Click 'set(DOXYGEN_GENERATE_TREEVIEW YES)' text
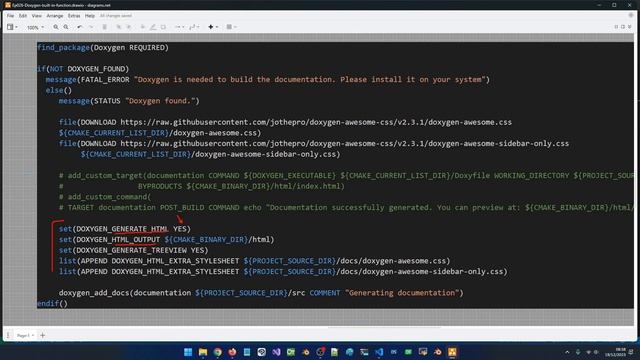This screenshot has height=360, width=640. tap(133, 250)
